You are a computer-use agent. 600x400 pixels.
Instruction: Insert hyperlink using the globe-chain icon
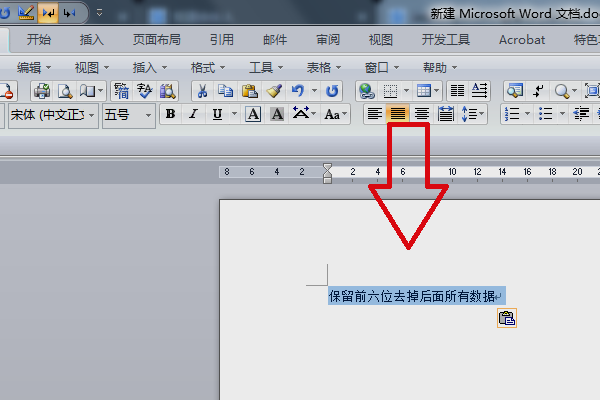pos(367,91)
